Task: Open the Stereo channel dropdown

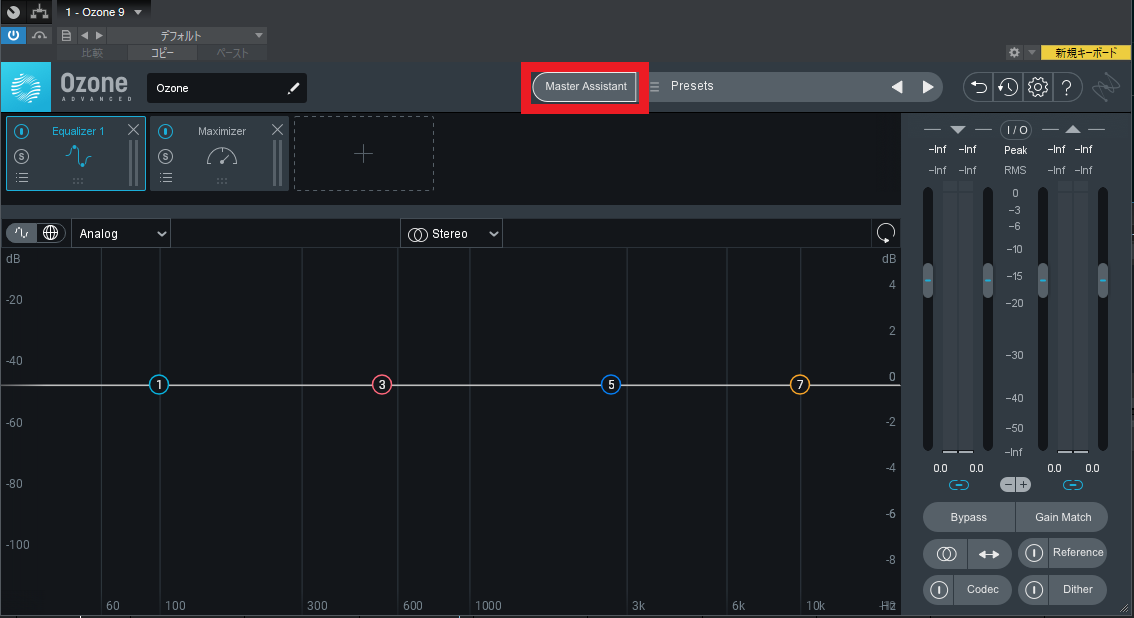Action: tap(451, 233)
